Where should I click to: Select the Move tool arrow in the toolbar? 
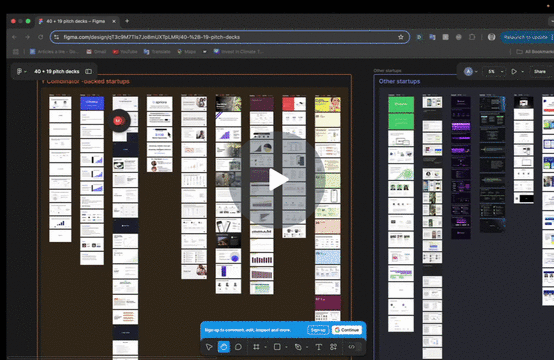209,347
